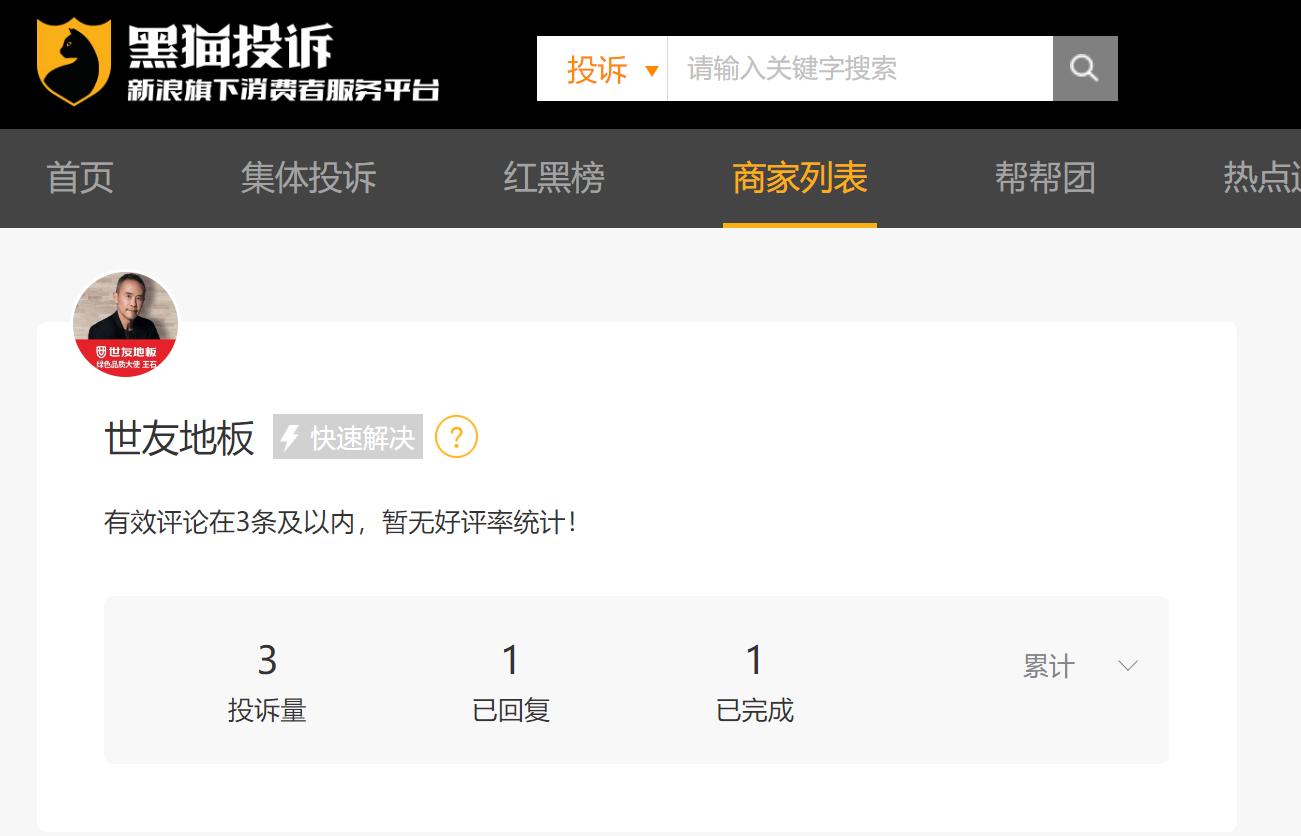Select the 红黑榜 menu item

552,178
